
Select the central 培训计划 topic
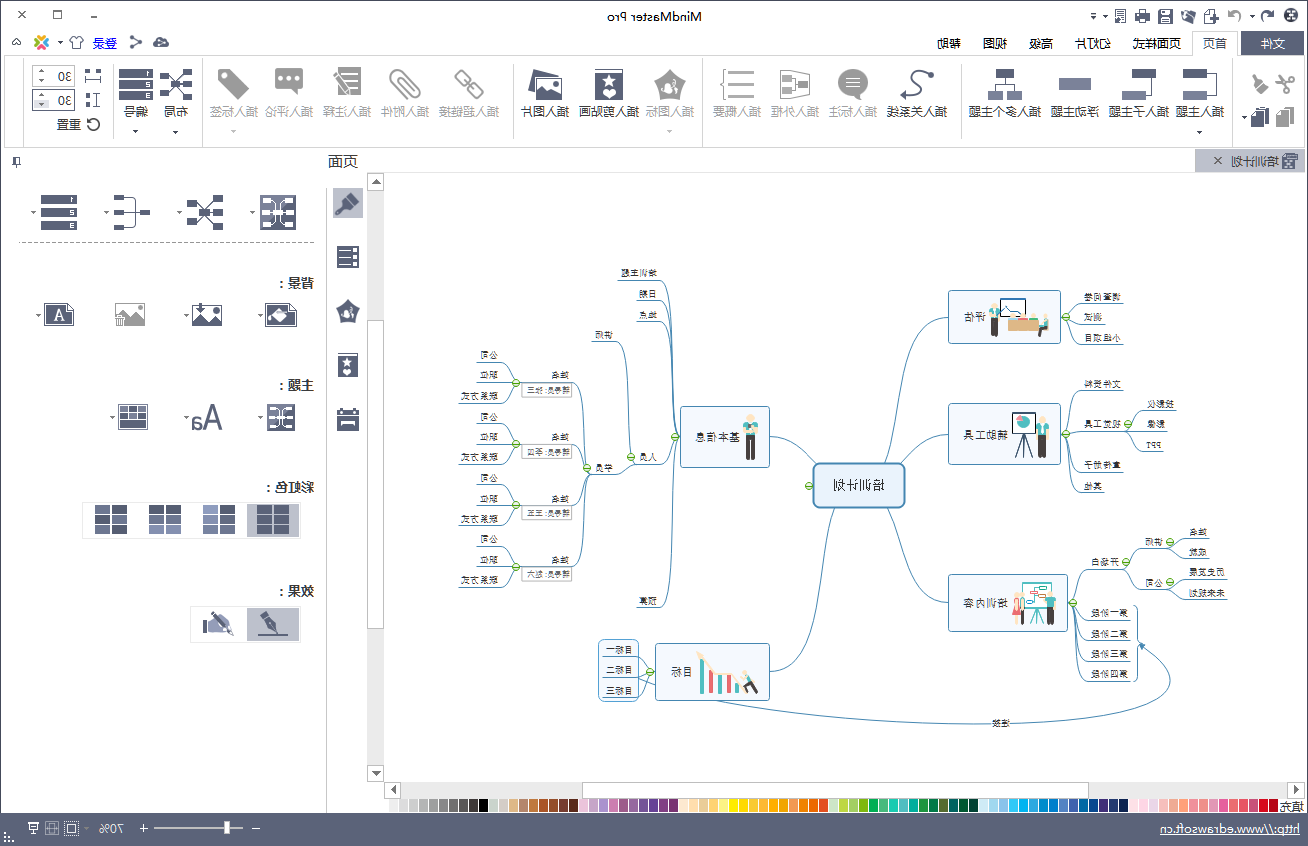[x=859, y=485]
